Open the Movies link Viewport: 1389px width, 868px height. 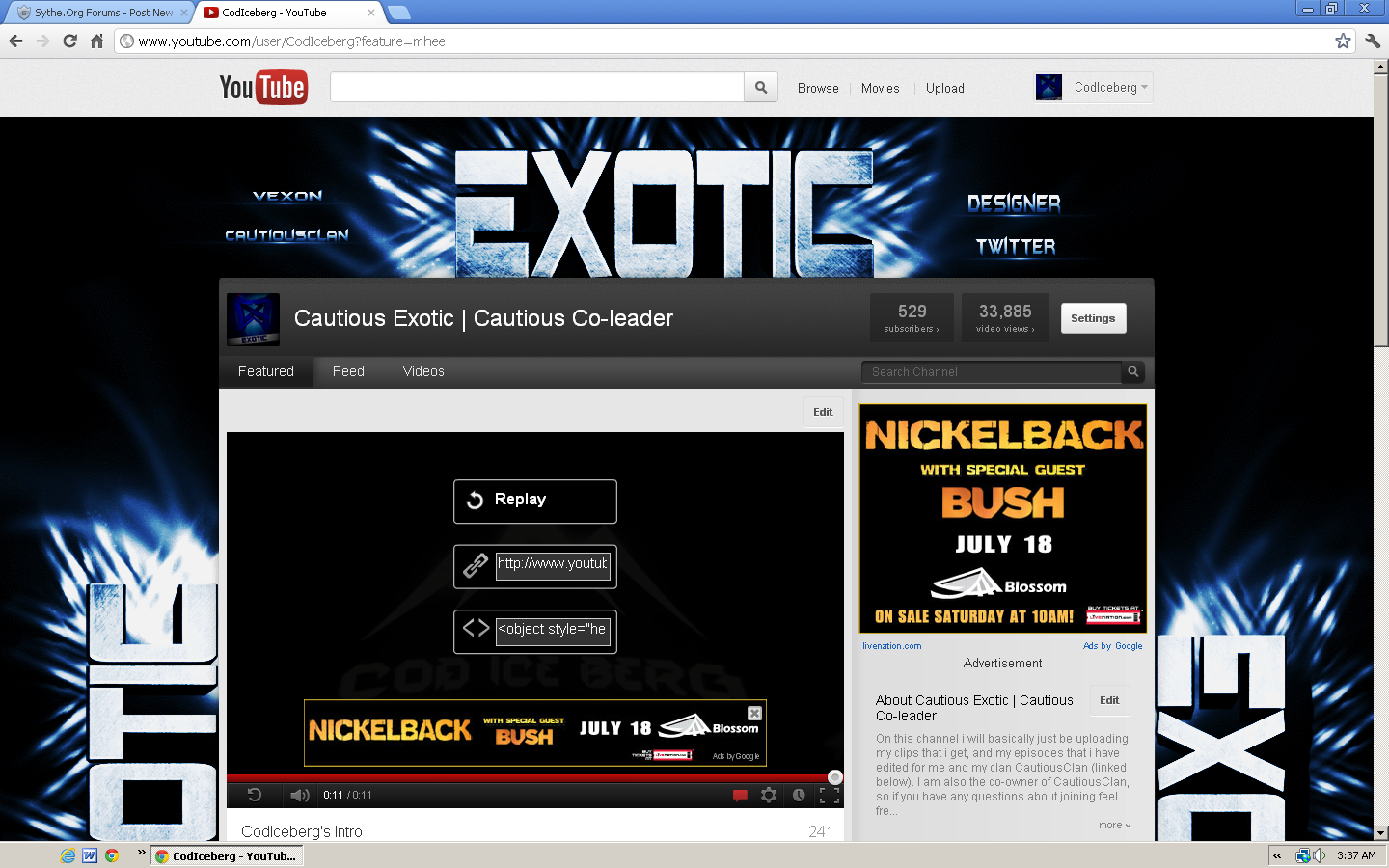coord(880,88)
